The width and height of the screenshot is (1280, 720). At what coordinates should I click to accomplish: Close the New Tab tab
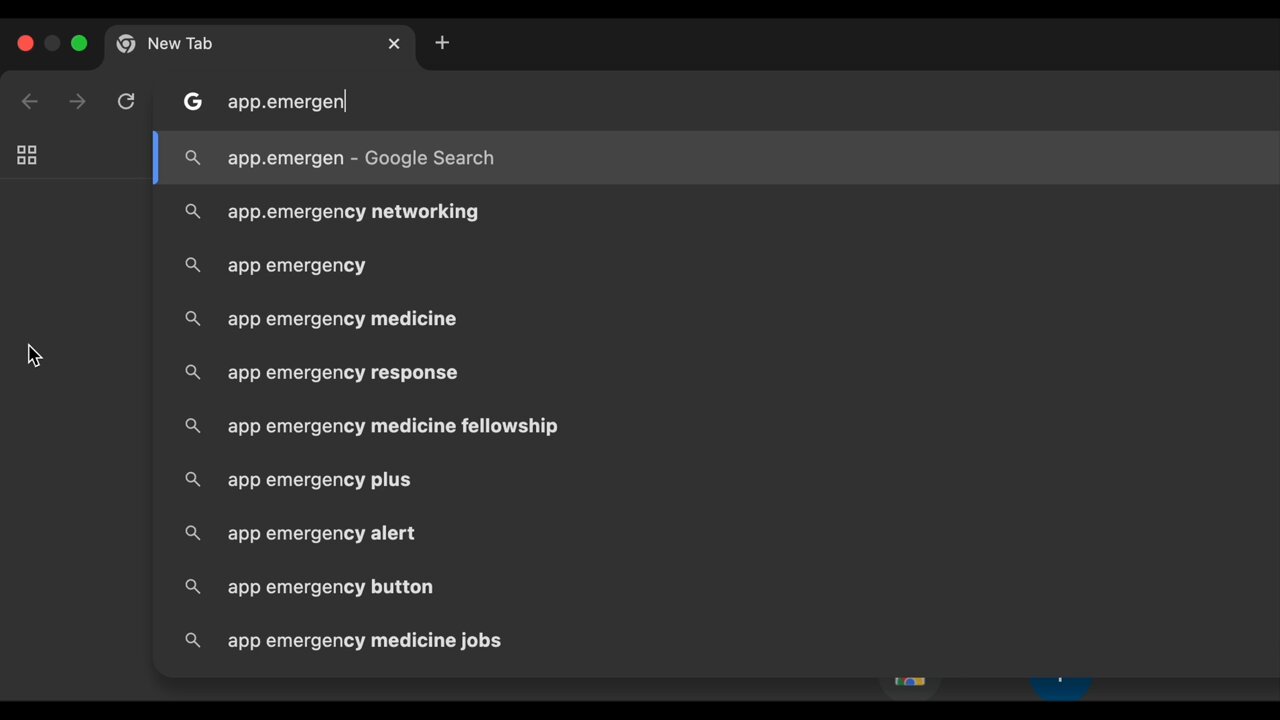394,44
